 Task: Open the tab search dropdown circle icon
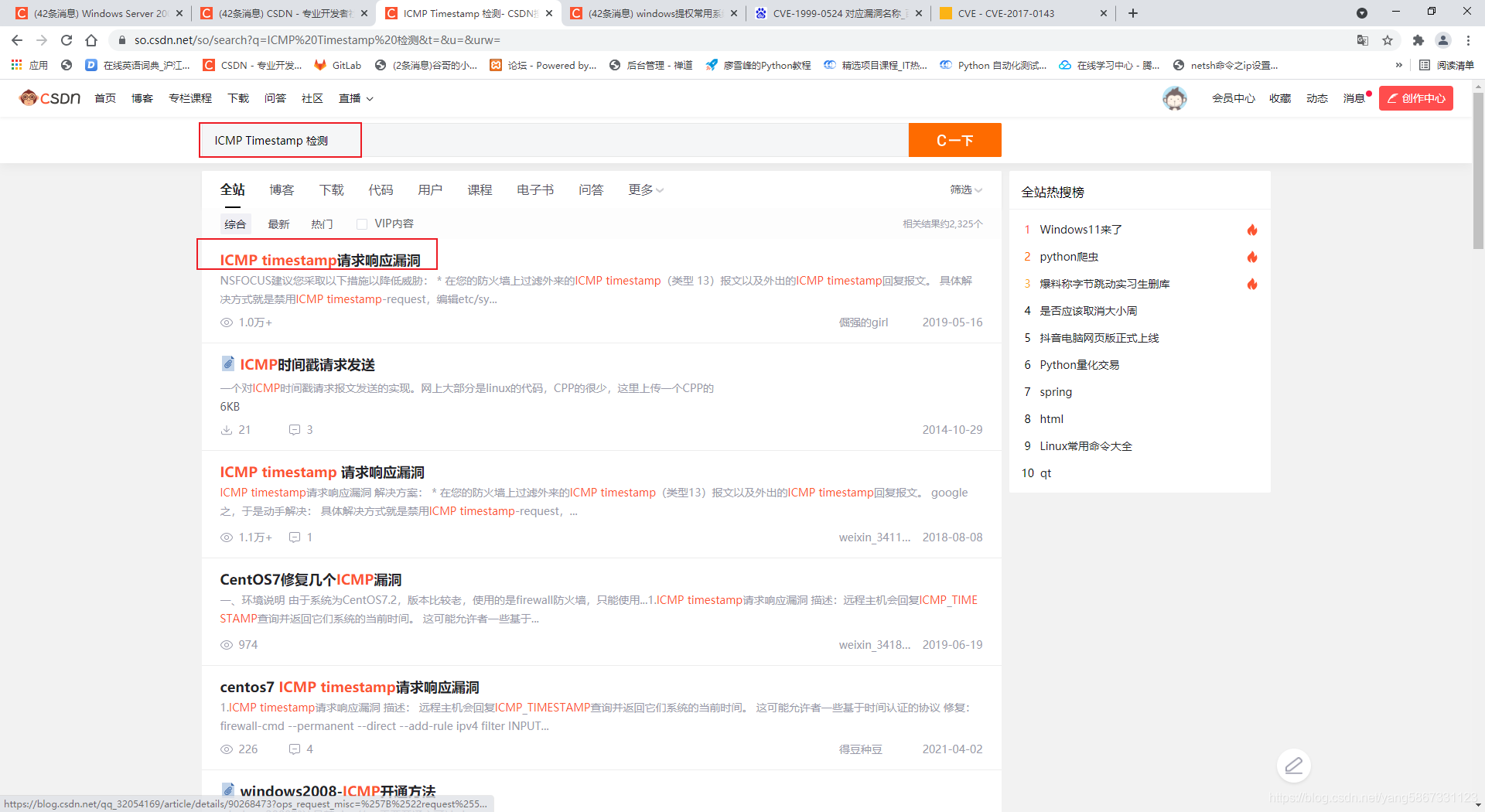pyautogui.click(x=1362, y=13)
